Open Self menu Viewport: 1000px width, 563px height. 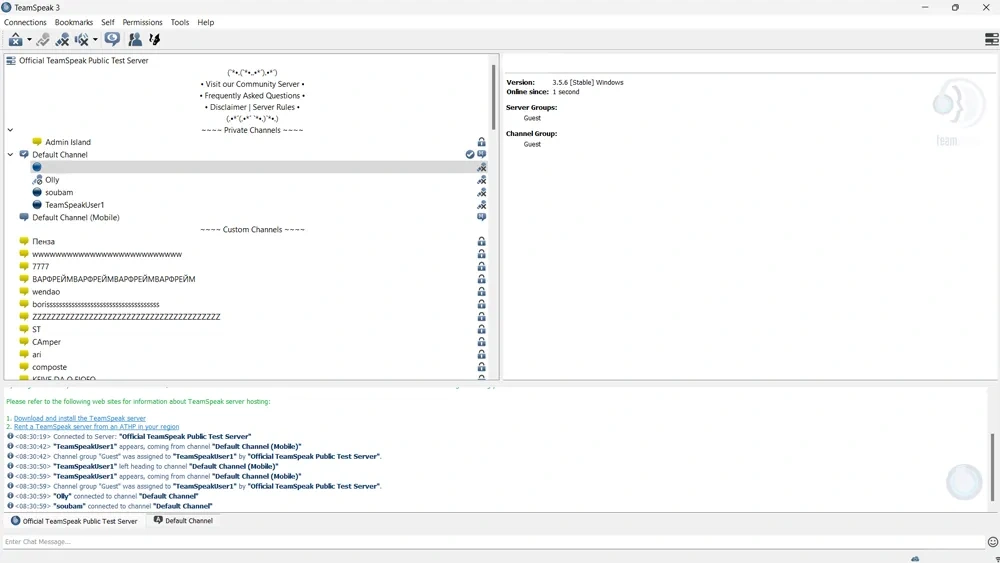pos(108,22)
